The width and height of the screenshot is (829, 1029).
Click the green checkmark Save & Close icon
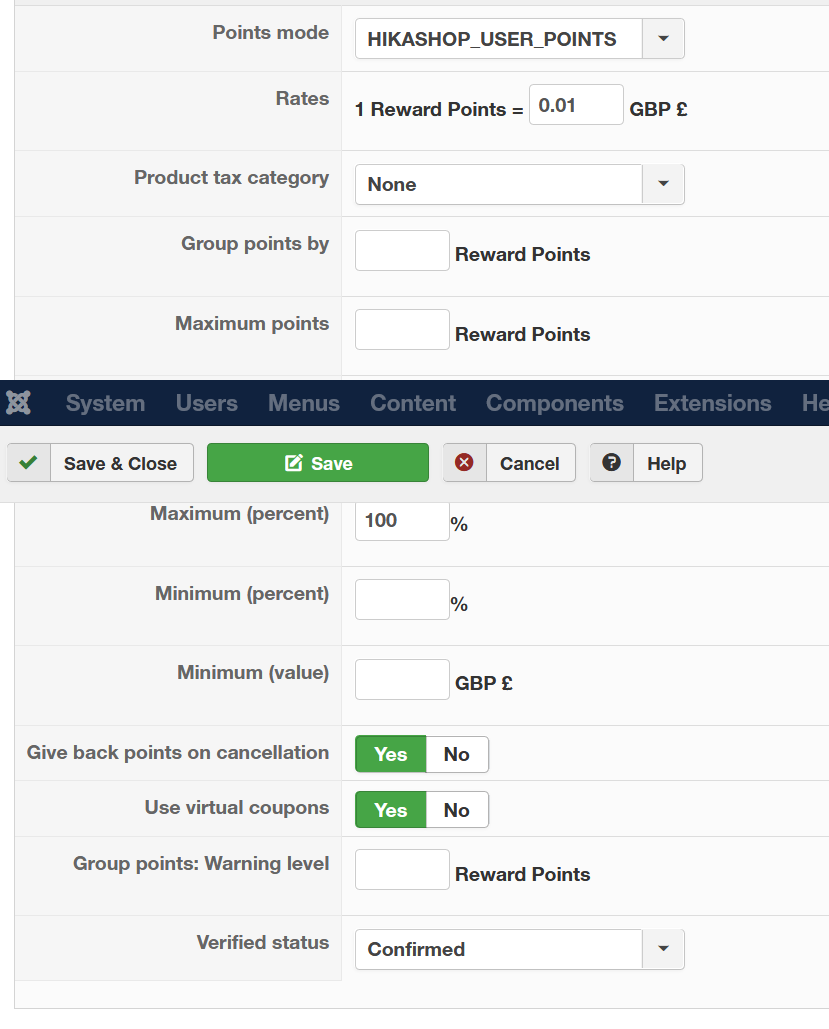(29, 463)
